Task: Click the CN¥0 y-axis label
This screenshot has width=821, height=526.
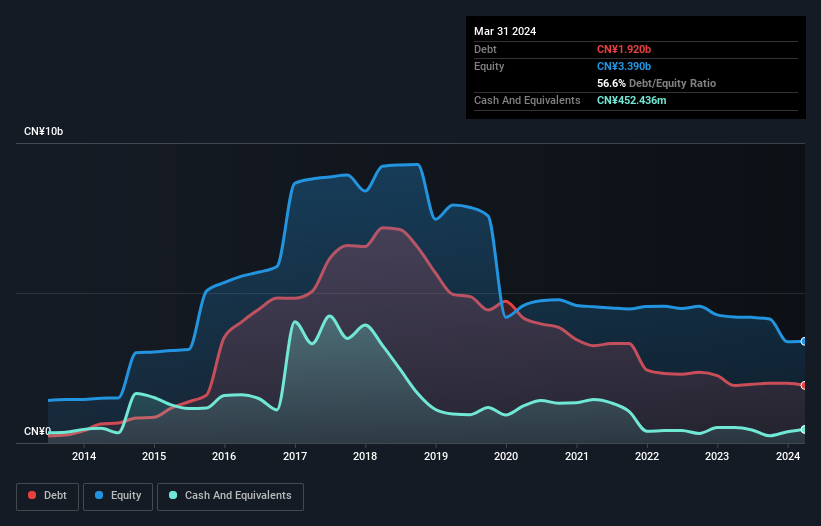Action: [x=37, y=431]
